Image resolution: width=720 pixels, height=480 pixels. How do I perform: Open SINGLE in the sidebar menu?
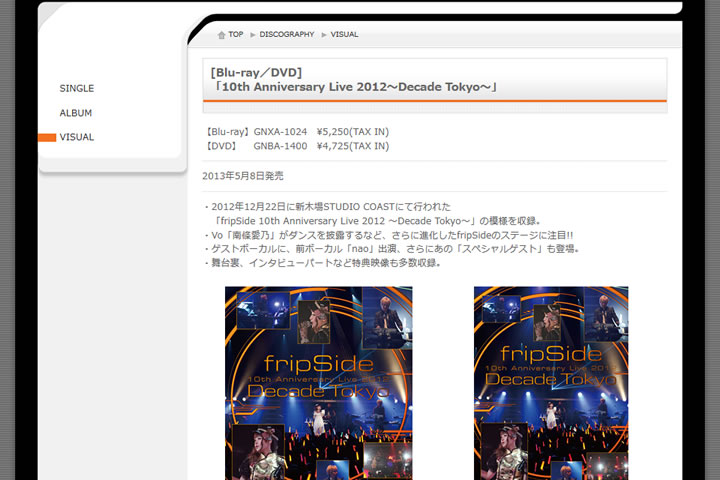[77, 88]
